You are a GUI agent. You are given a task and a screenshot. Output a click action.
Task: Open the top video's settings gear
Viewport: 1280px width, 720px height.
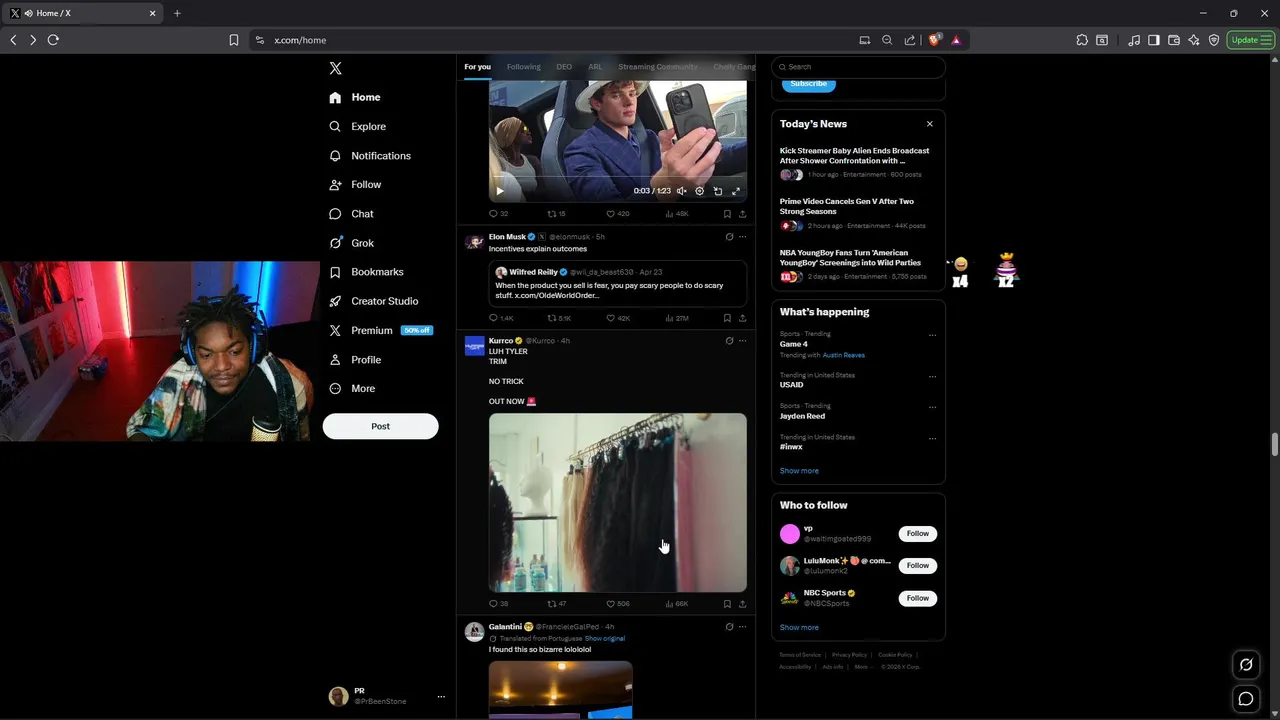click(x=699, y=191)
